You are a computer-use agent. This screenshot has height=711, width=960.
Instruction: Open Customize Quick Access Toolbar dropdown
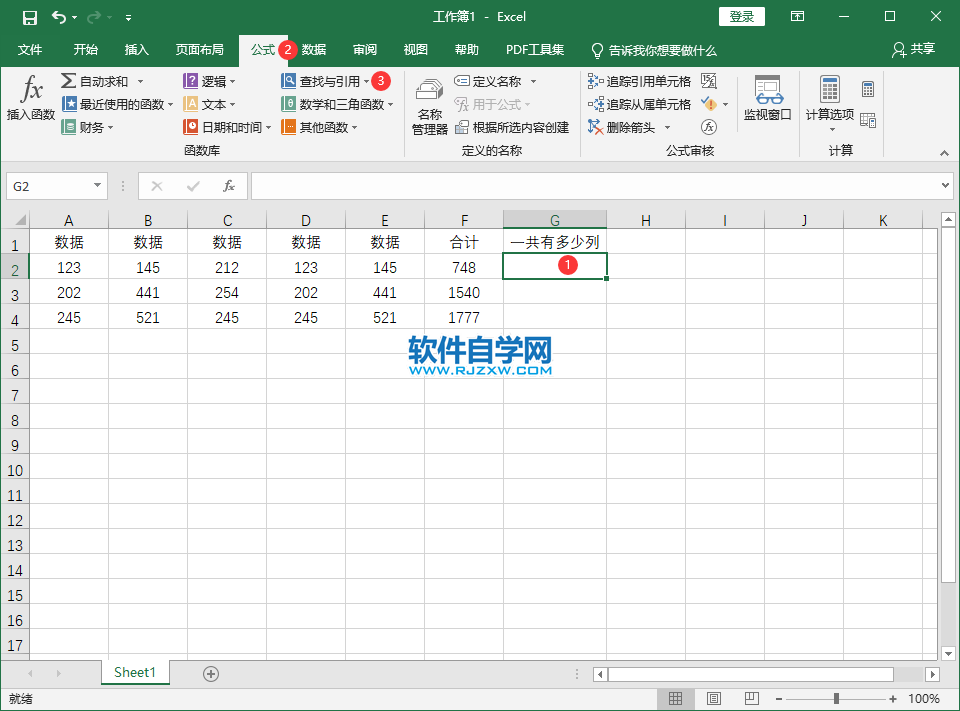pos(129,18)
